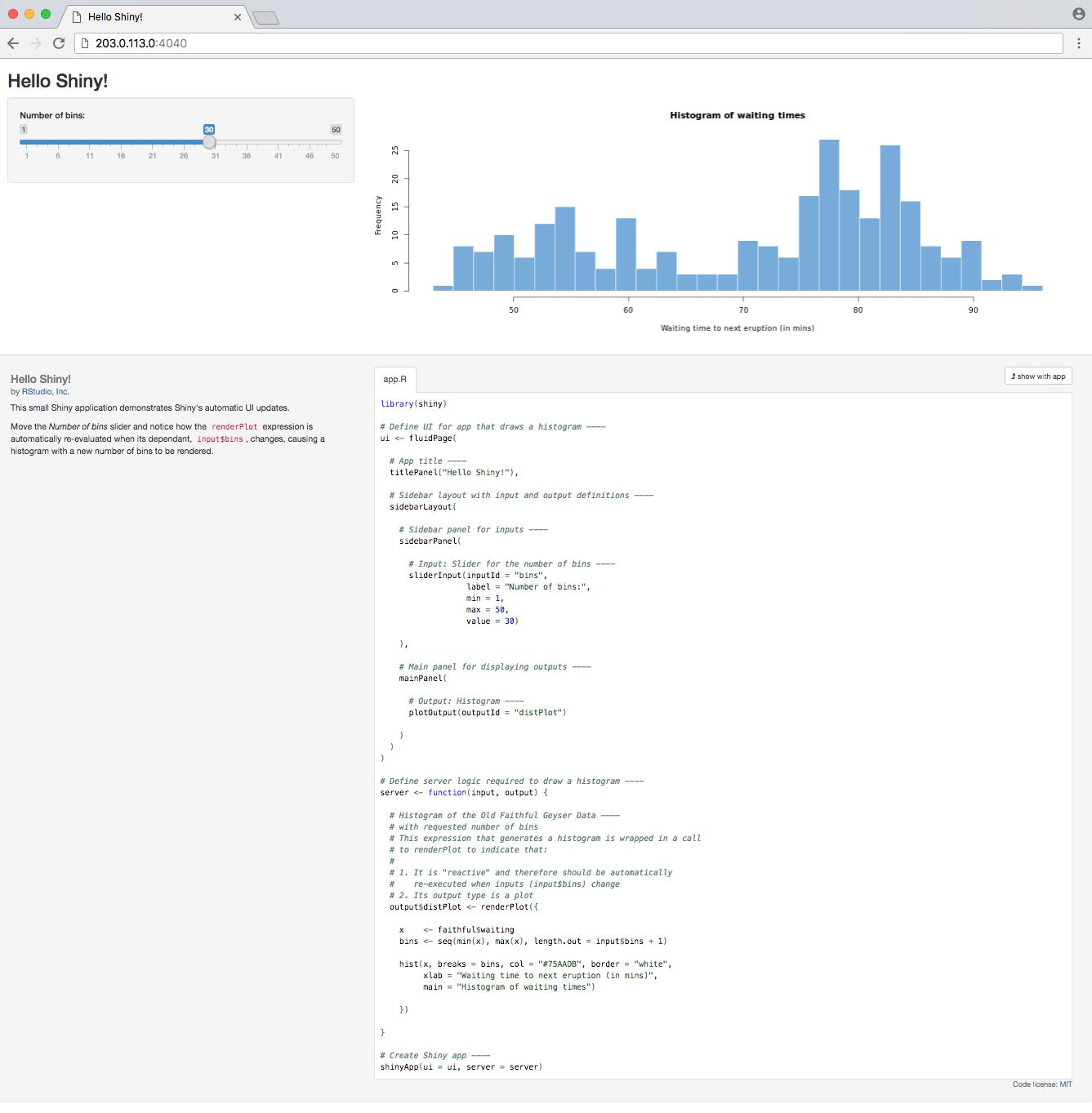The width and height of the screenshot is (1092, 1113).
Task: Click the browser back arrow
Action: (x=14, y=43)
